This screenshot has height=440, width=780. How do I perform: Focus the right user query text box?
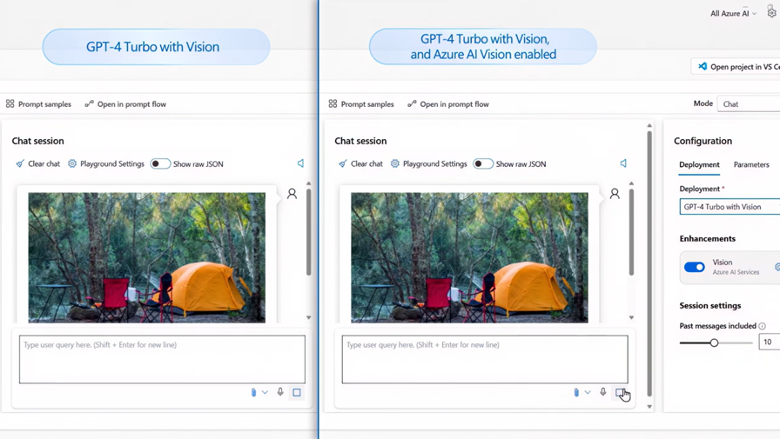[485, 359]
